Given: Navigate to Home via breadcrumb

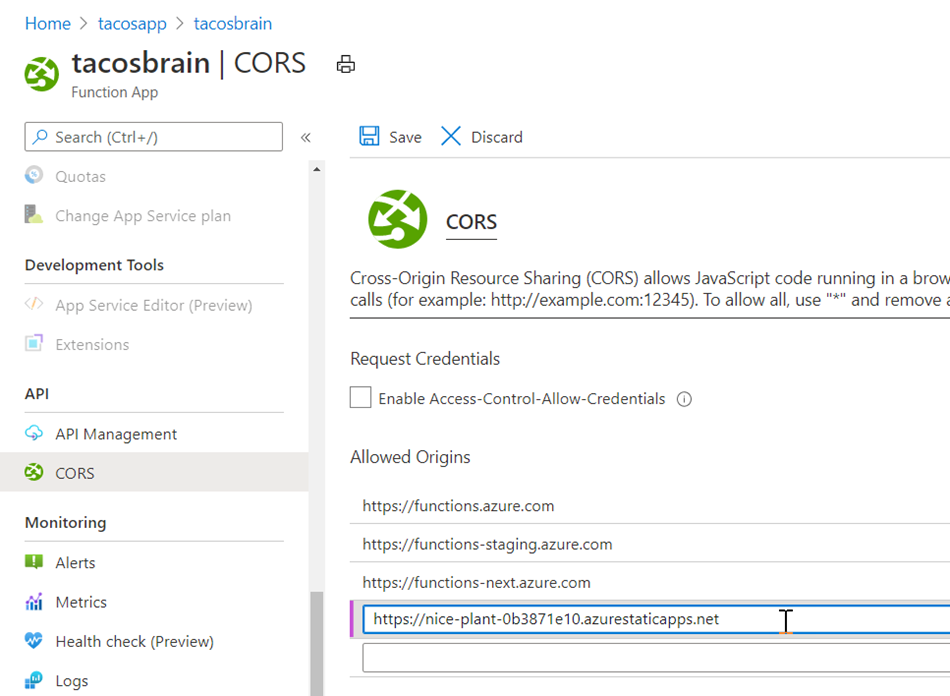Looking at the screenshot, I should pos(47,23).
